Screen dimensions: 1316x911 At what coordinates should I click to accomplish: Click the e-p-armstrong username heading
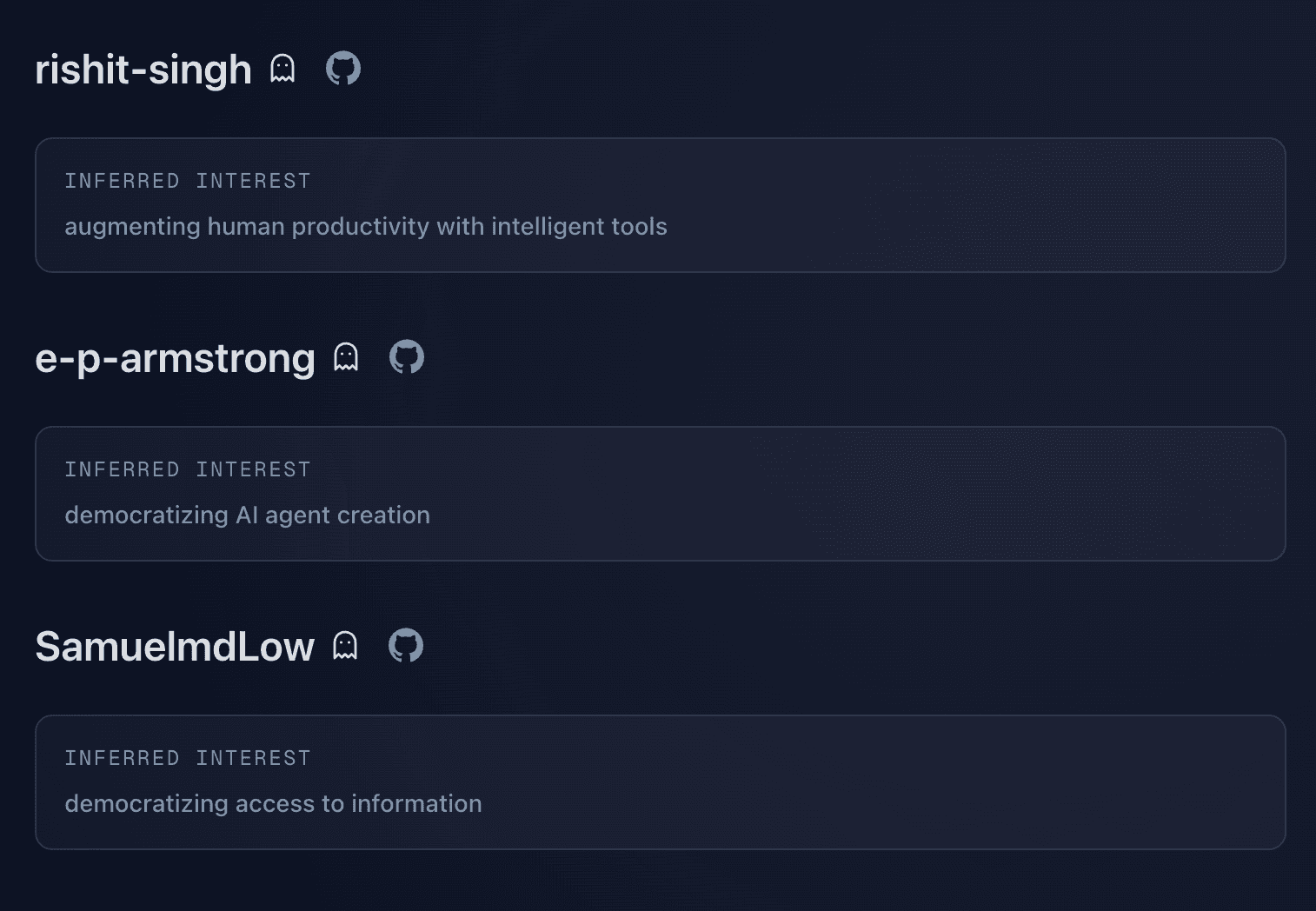(174, 357)
